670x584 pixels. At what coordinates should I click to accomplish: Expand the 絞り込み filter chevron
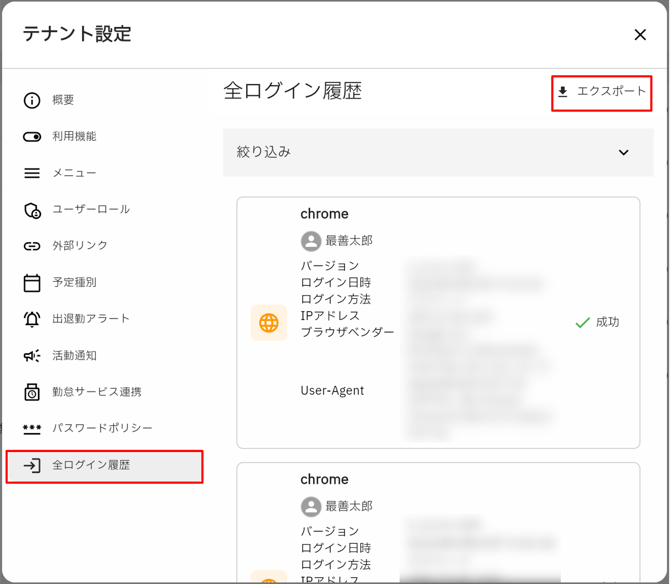tap(623, 153)
